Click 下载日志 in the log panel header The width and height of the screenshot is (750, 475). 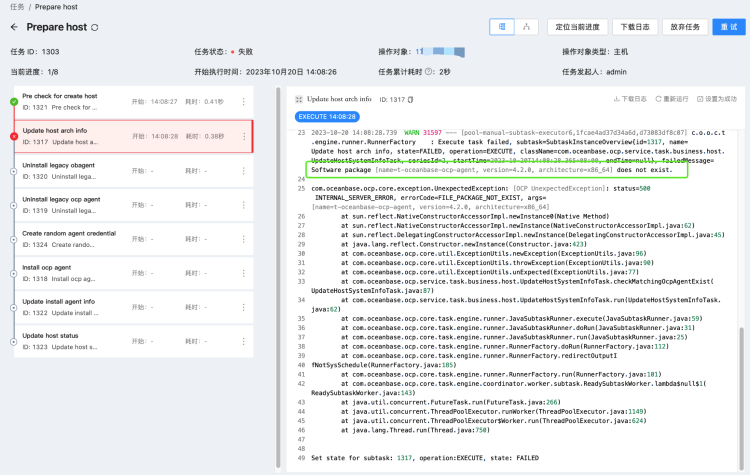pos(630,99)
